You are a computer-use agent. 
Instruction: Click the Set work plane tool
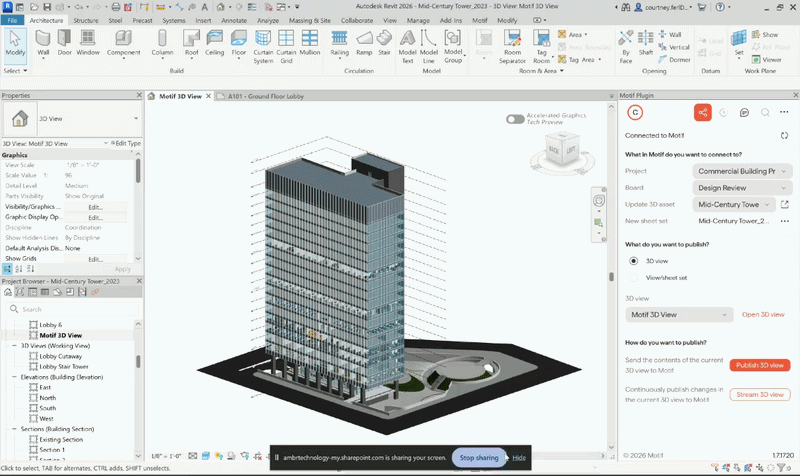click(739, 43)
